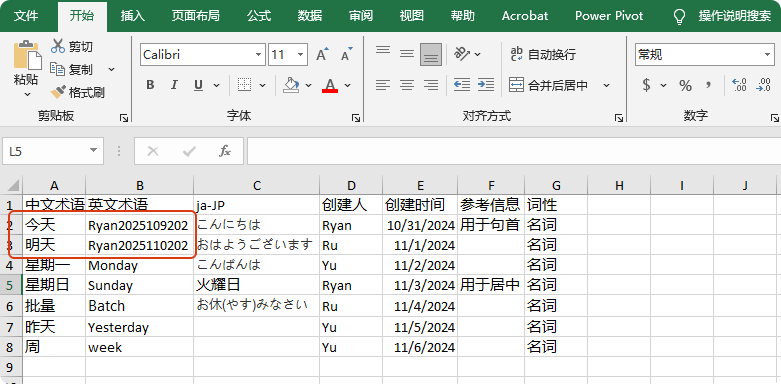Image resolution: width=781 pixels, height=384 pixels.
Task: Click the Paste clipboard icon
Action: [x=27, y=54]
